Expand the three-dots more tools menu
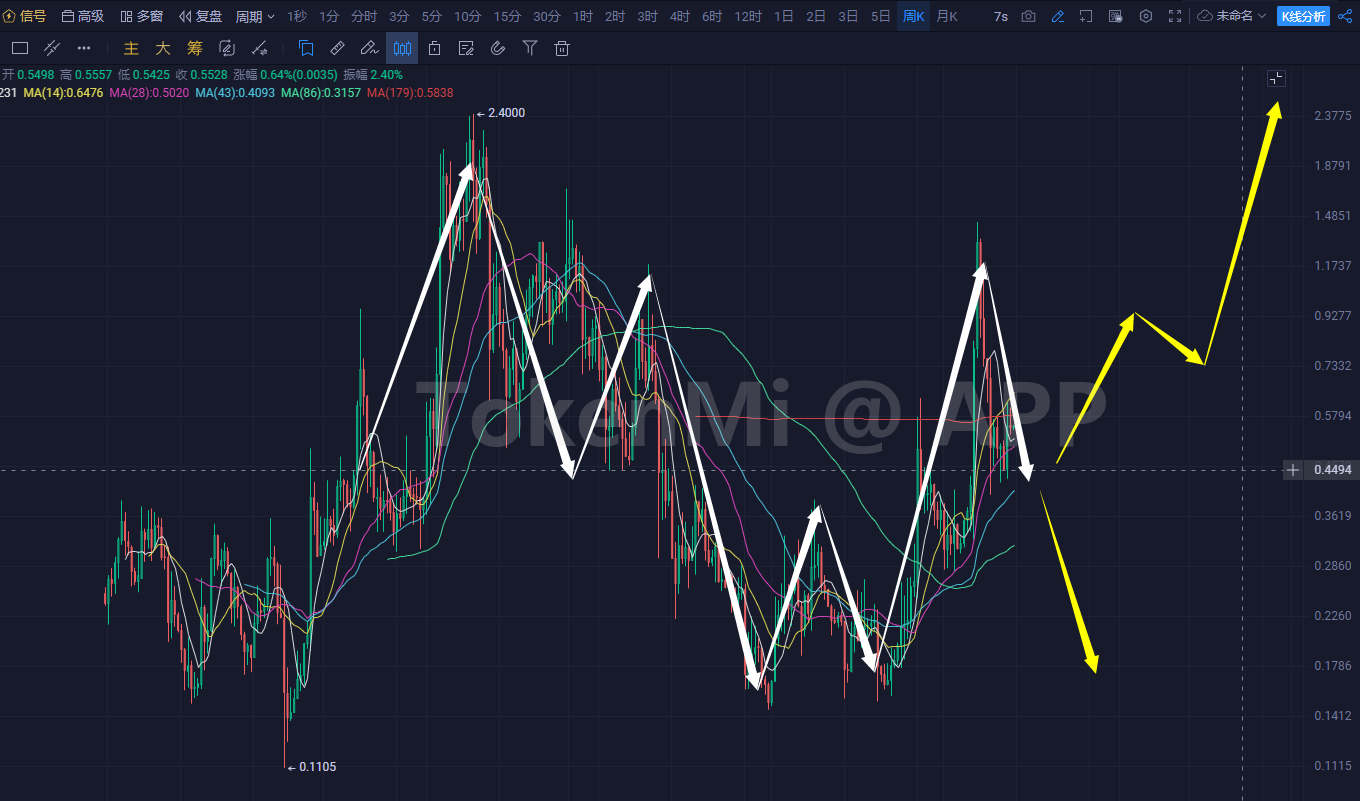Viewport: 1360px width, 801px height. coord(84,48)
